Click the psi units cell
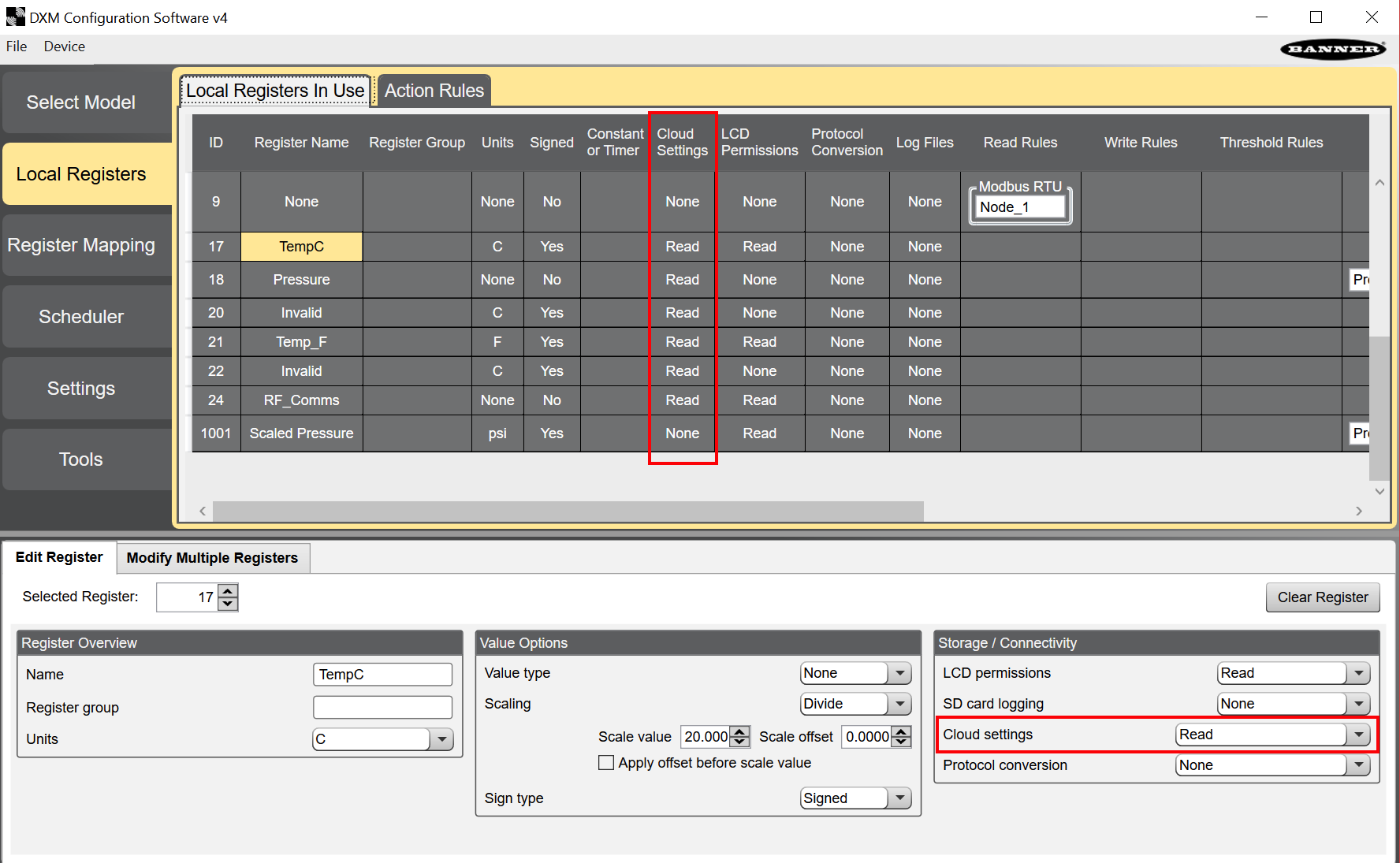The height and width of the screenshot is (863, 1400). 497,433
